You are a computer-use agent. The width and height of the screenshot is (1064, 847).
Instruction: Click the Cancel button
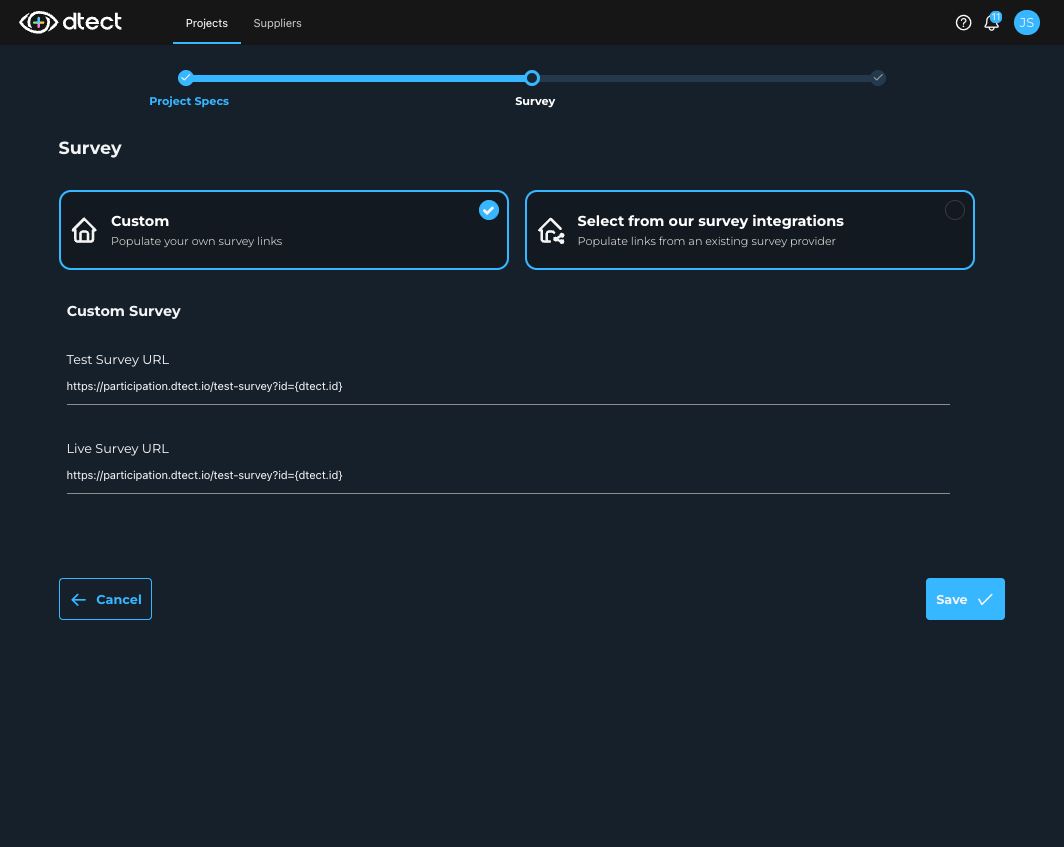coord(105,599)
